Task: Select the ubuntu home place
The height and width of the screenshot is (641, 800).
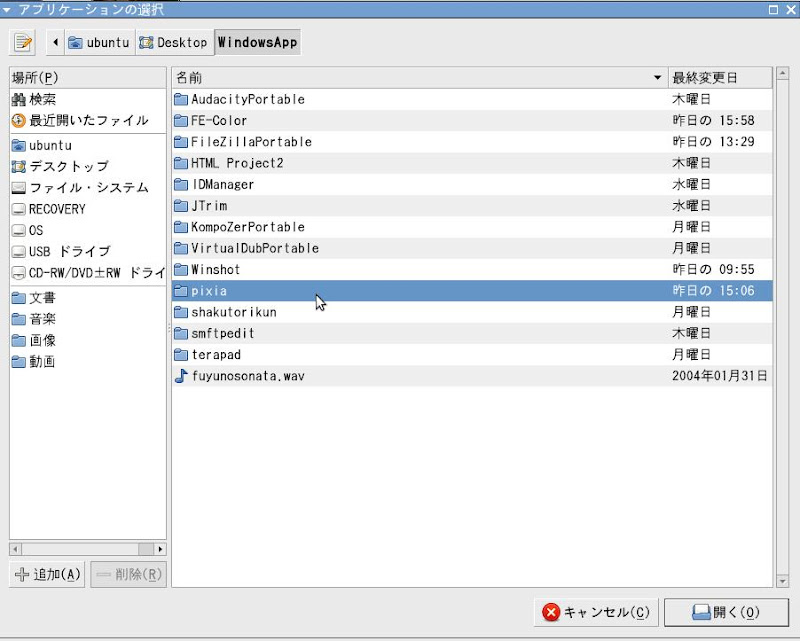Action: point(87,145)
